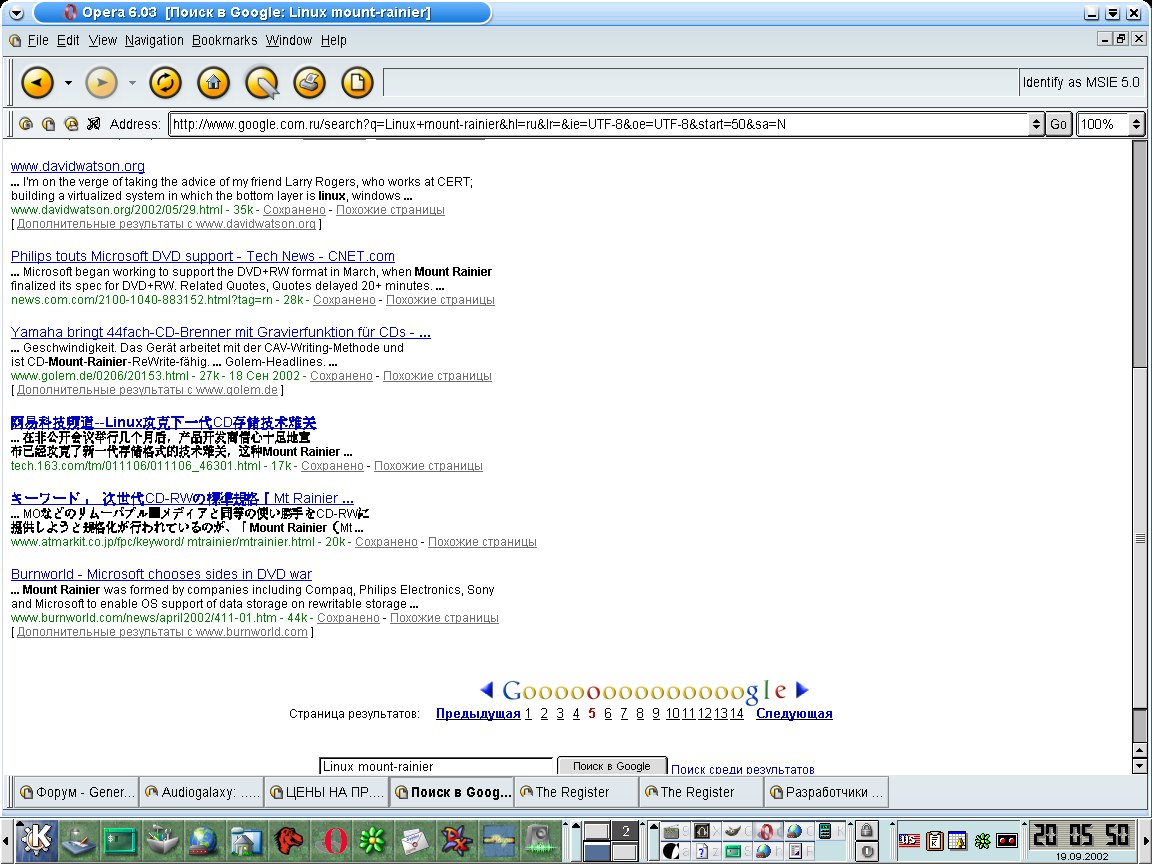1152x864 pixels.
Task: Open Yamaha bringt 44fach-CD-Brenner link
Action: point(220,332)
